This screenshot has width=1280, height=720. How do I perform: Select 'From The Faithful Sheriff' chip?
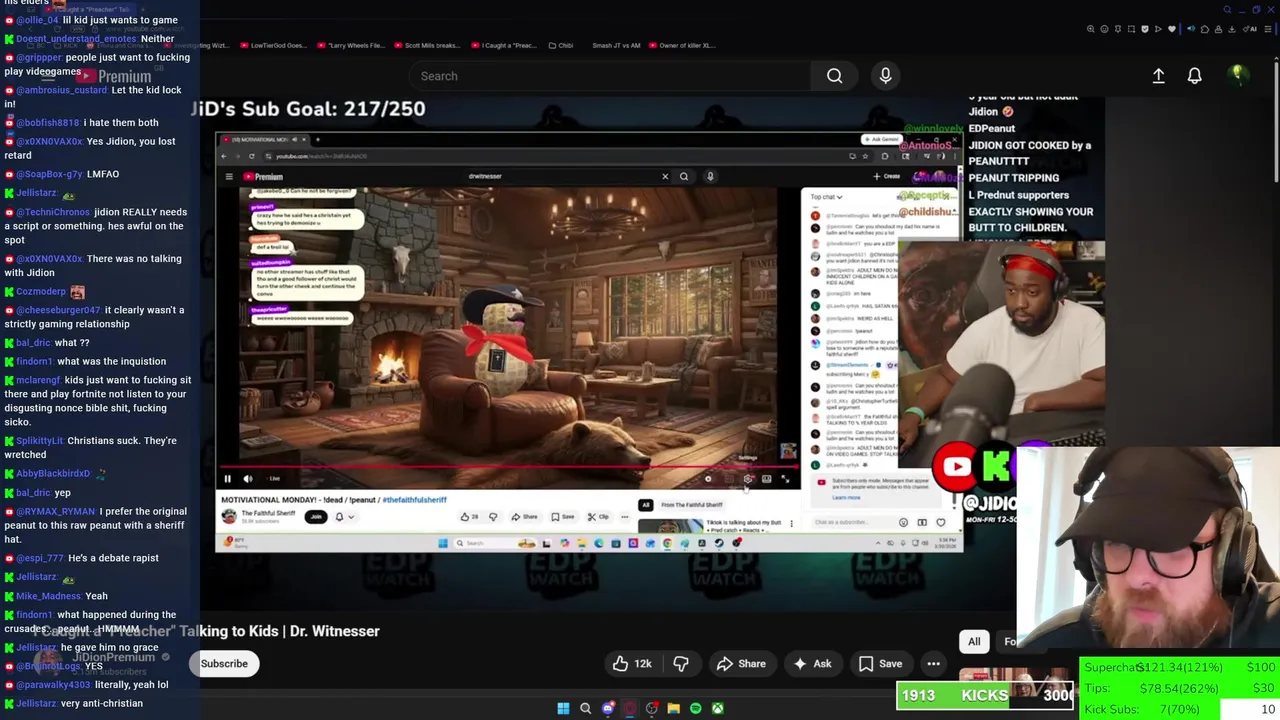click(691, 505)
